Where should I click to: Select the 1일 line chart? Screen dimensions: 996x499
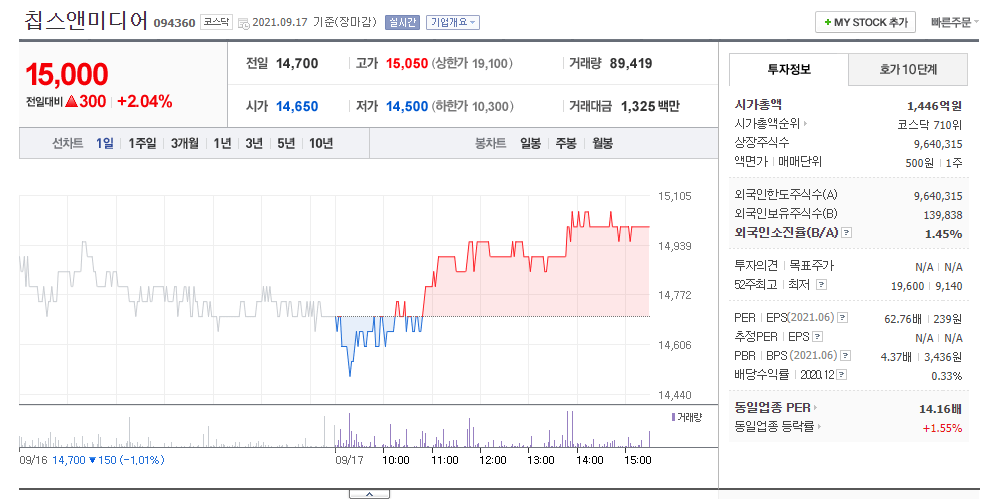(x=105, y=143)
